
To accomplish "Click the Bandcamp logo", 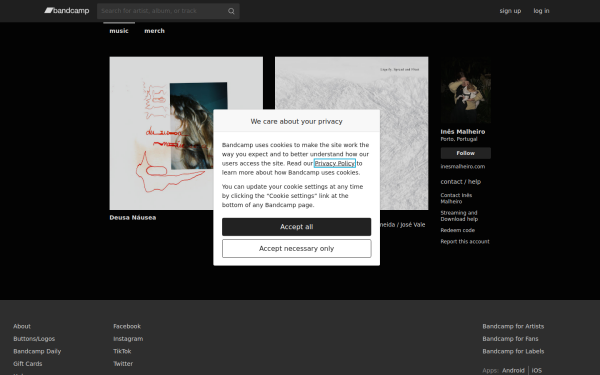I will coord(67,11).
